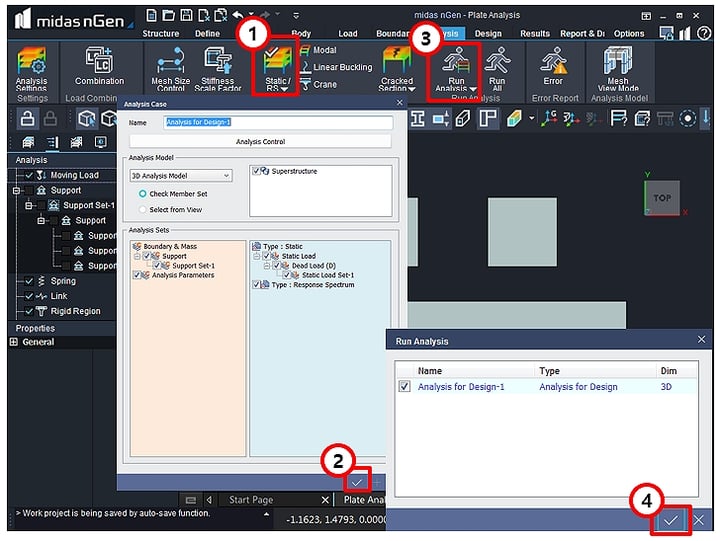
Task: Collapse the Static Load node
Action: 257,256
